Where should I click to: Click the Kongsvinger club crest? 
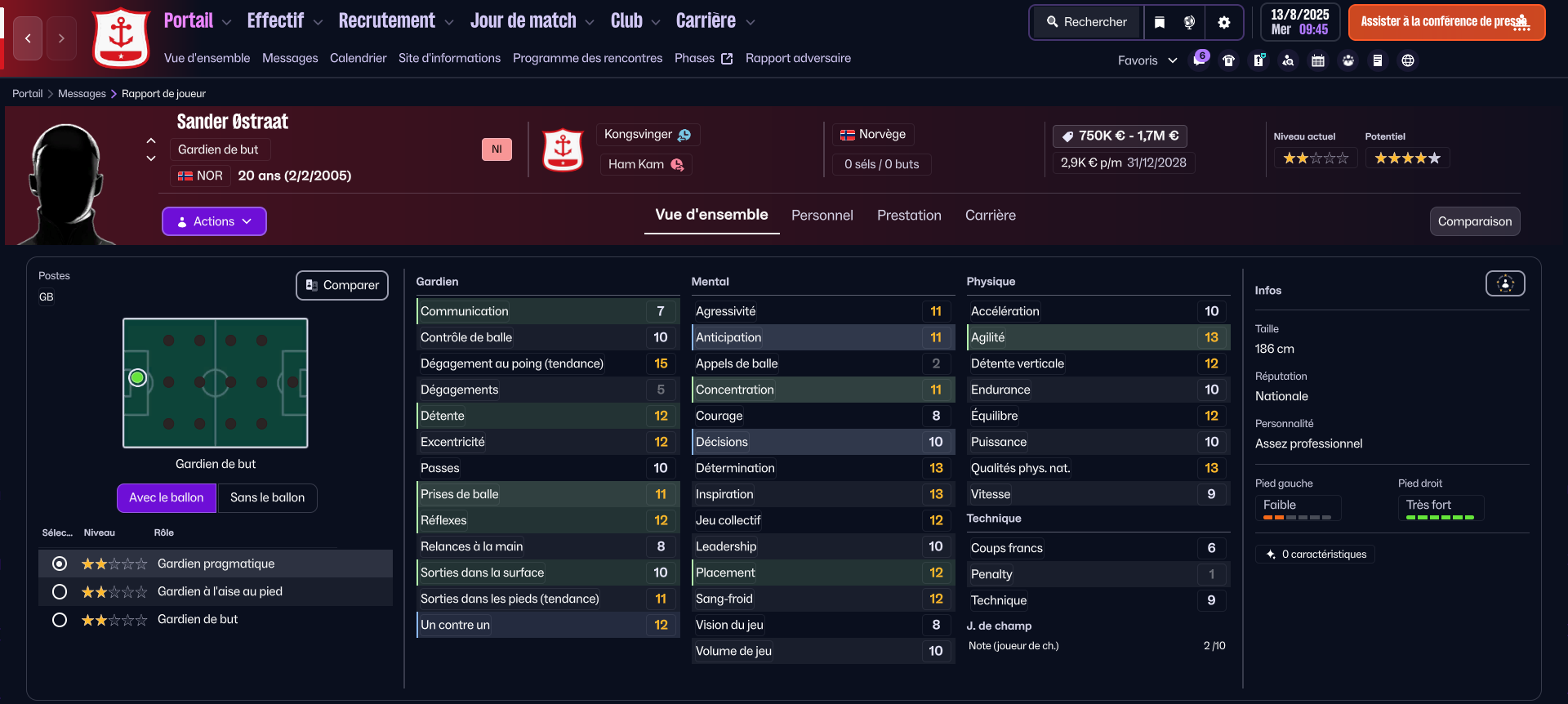[x=563, y=149]
